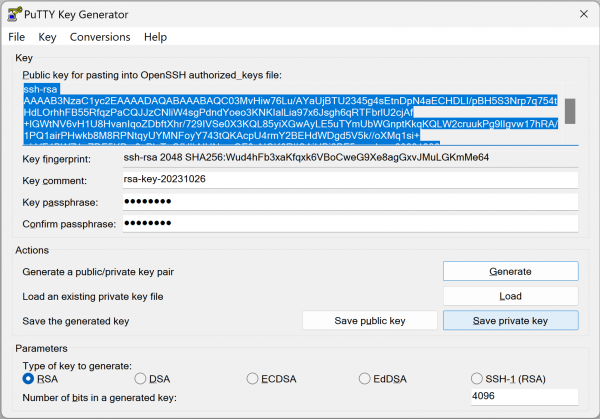Click the 'Confirm passphrase:' label
The image size is (600, 419).
coord(69,224)
